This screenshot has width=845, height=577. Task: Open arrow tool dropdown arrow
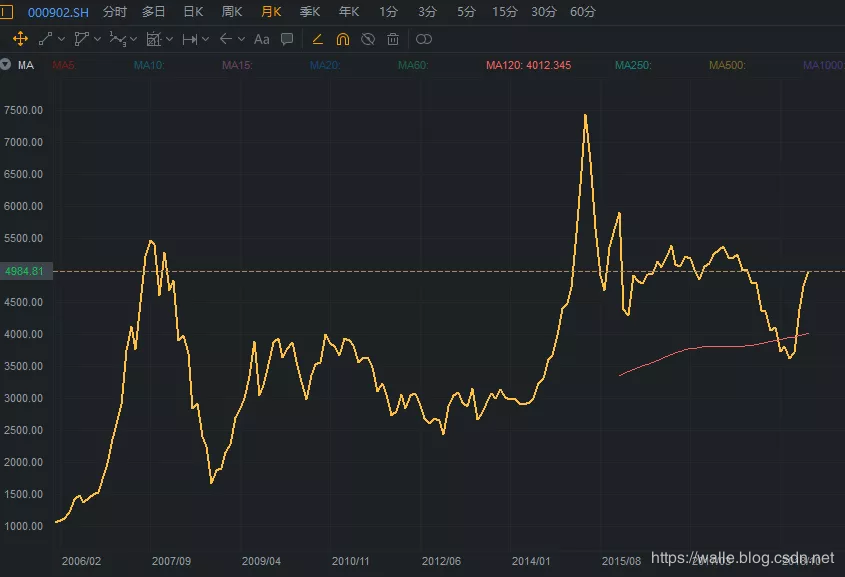[241, 39]
